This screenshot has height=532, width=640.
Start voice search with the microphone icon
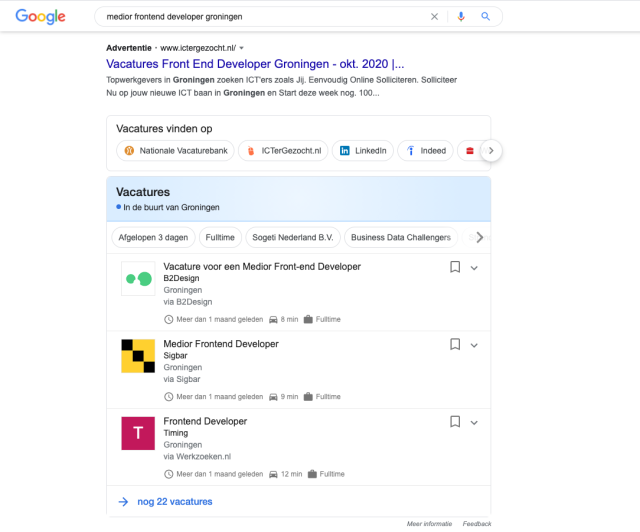[x=461, y=16]
